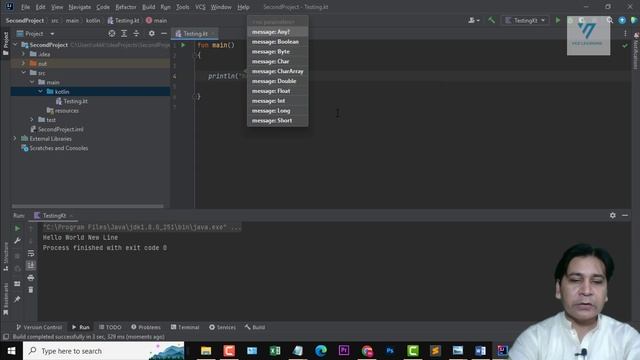Select TestingKt tab in Run panel
640x360 pixels.
[53, 216]
